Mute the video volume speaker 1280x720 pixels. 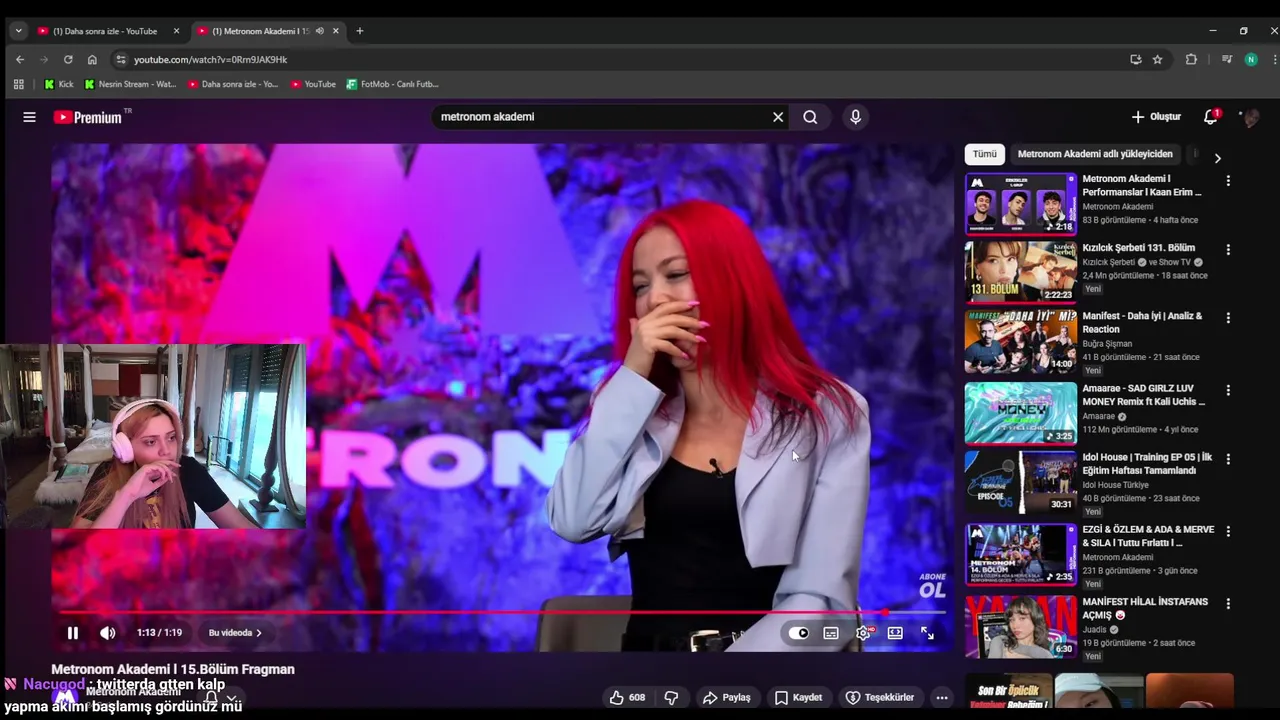coord(107,633)
